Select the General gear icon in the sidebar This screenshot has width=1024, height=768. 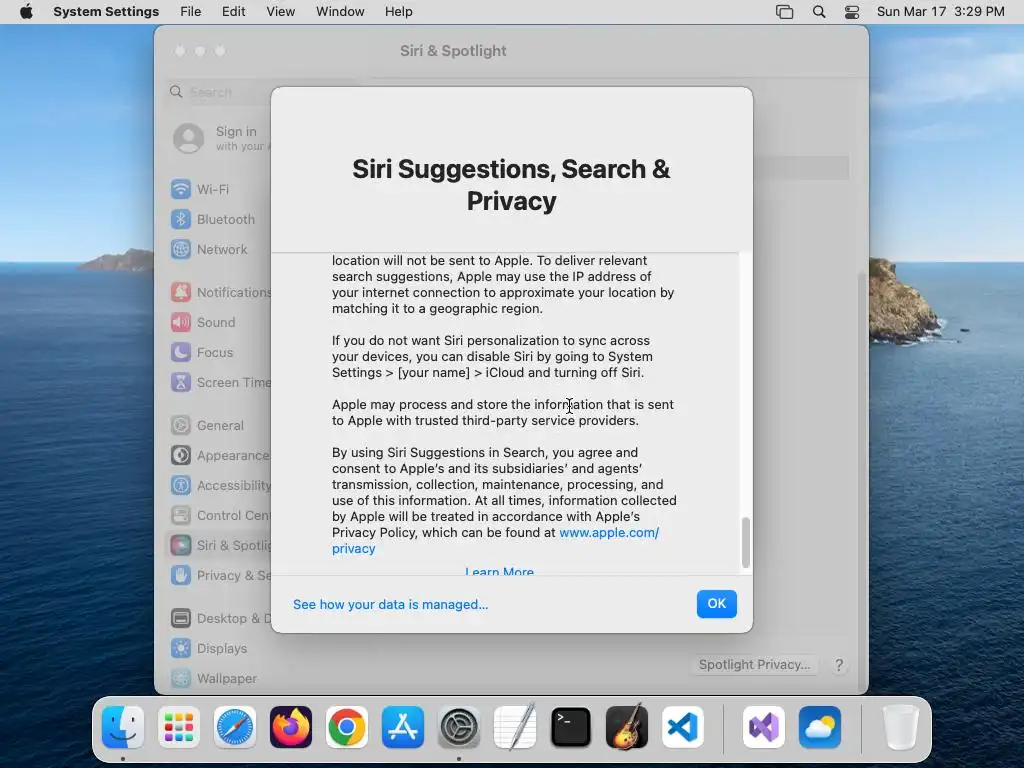[181, 425]
